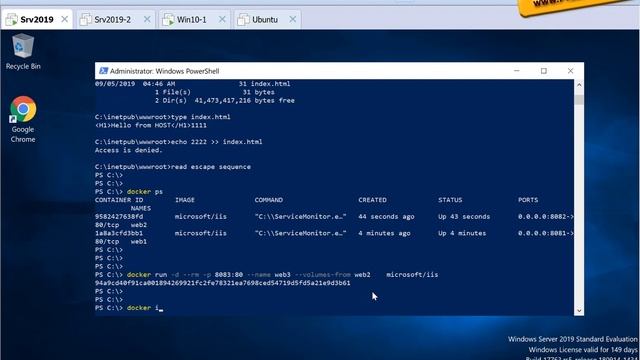
Task: Close the Ubuntu tab
Action: [293, 19]
